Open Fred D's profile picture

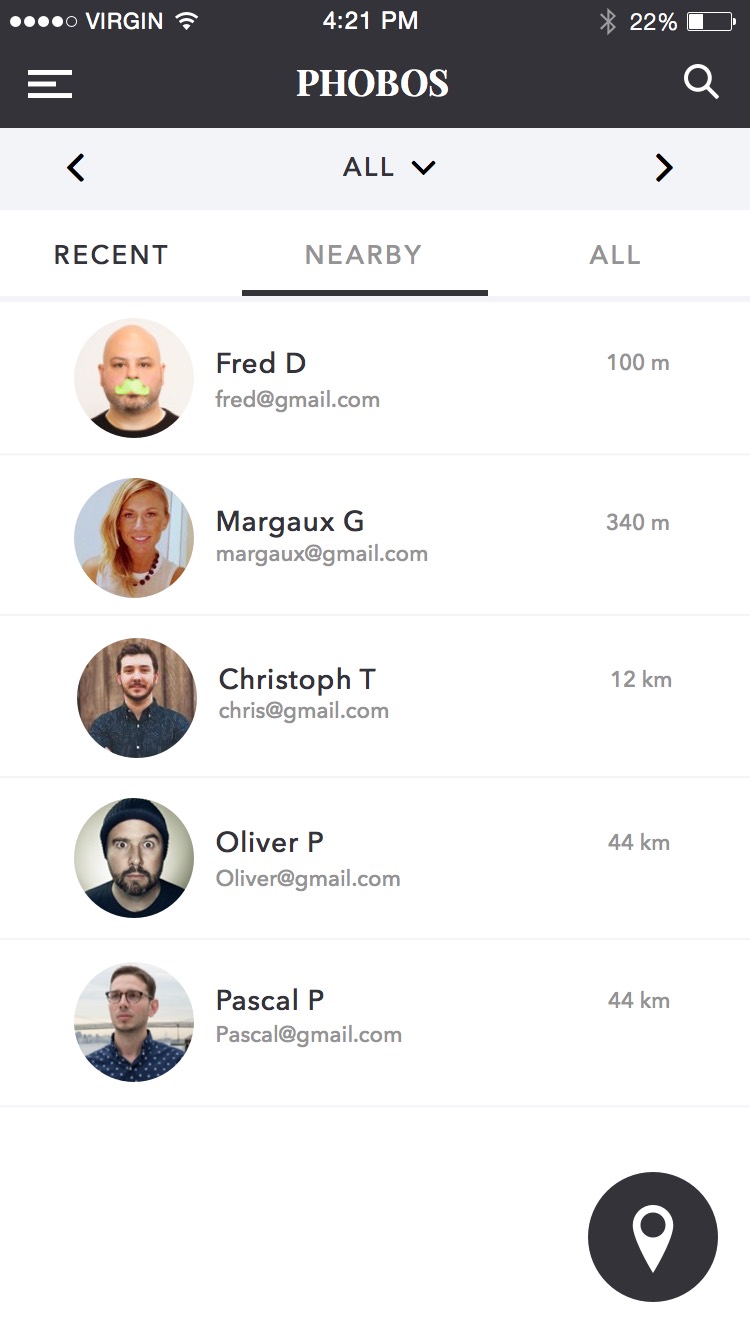click(134, 378)
